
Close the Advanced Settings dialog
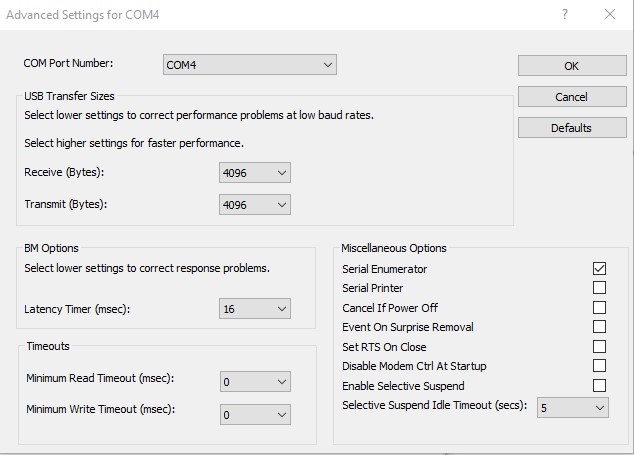610,14
